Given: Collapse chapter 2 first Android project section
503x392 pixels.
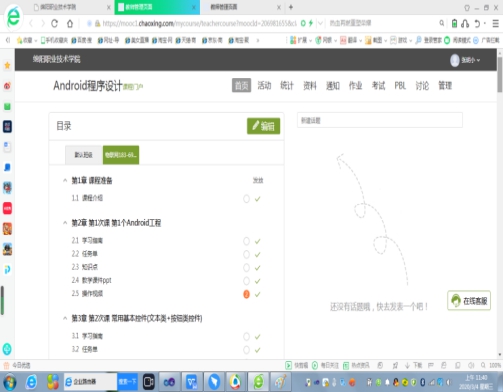Looking at the screenshot, I should click(x=65, y=223).
